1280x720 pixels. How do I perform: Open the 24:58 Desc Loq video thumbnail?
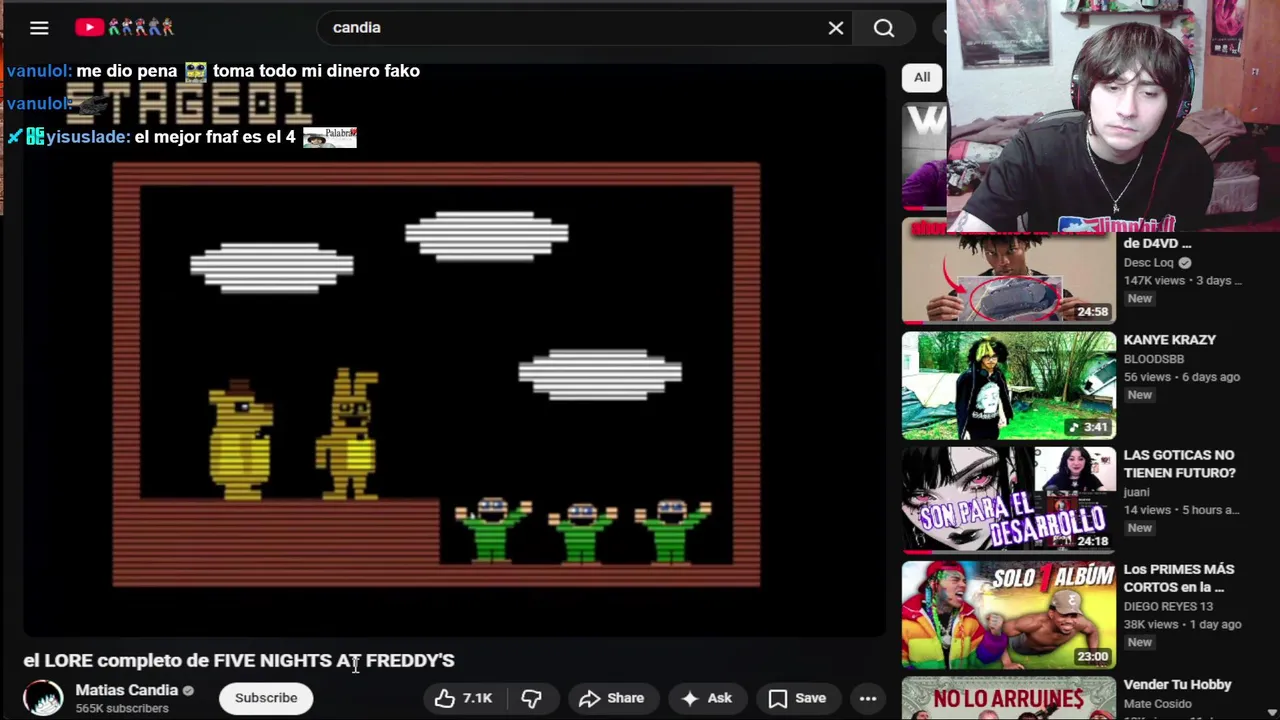[1008, 271]
